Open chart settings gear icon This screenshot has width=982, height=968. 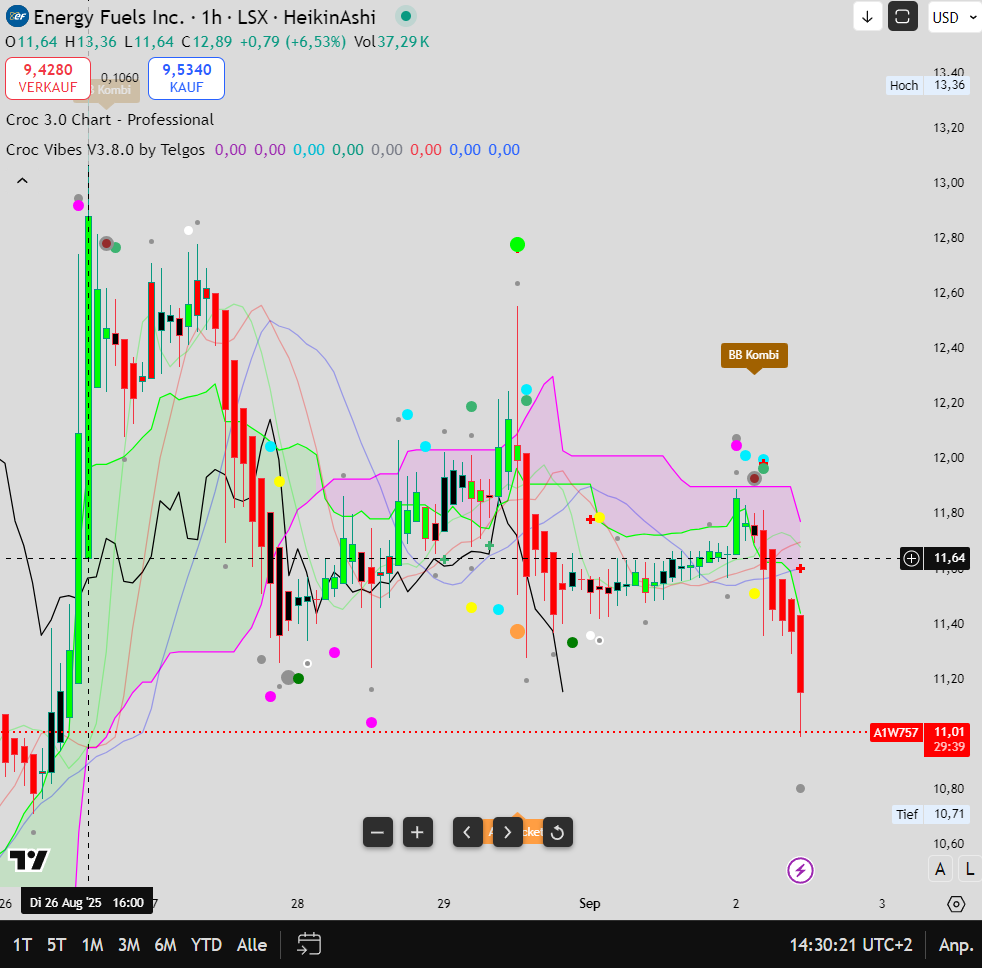(956, 904)
